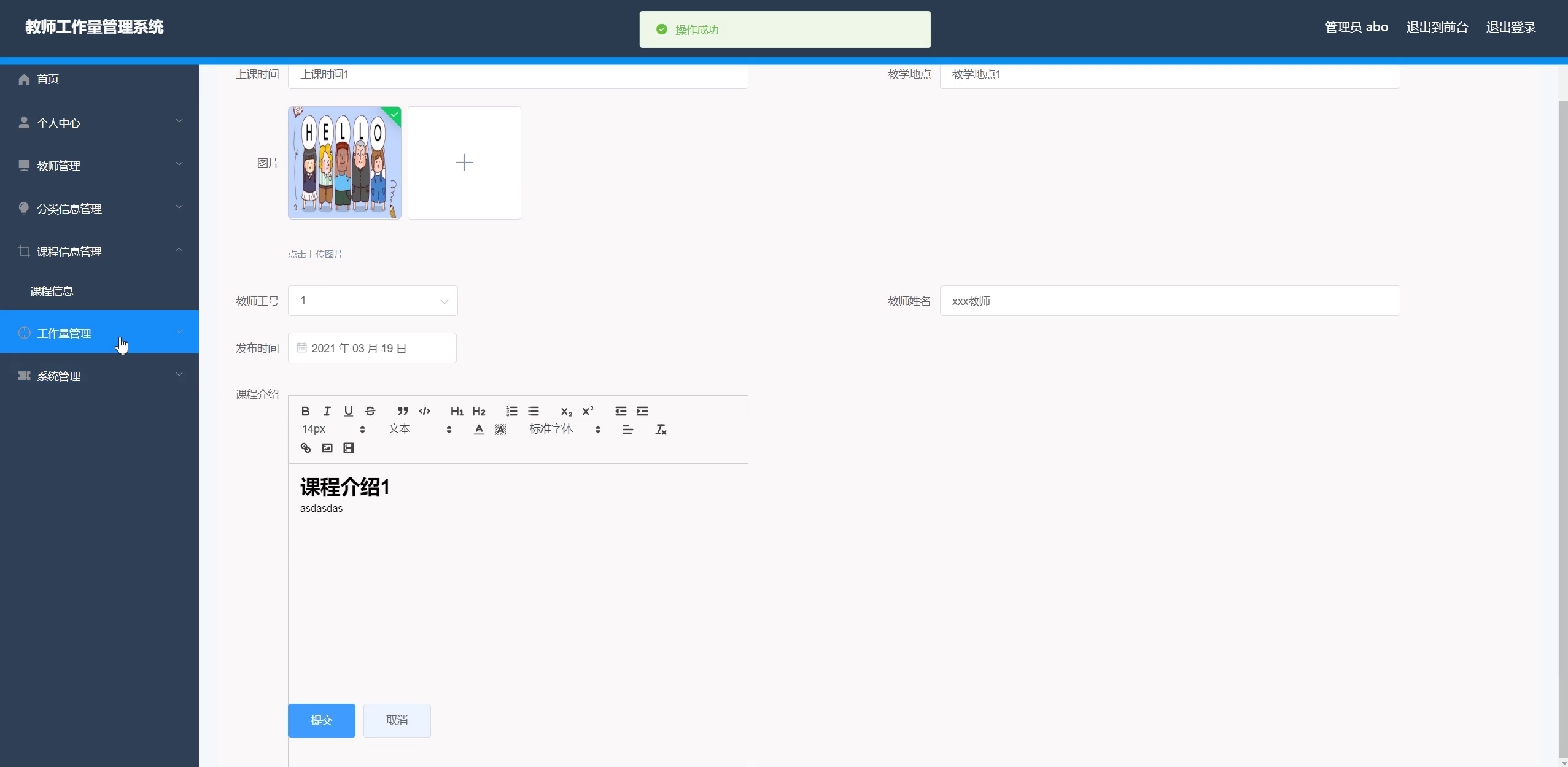Image resolution: width=1568 pixels, height=767 pixels.
Task: Decrease indent in the editor
Action: [x=621, y=411]
